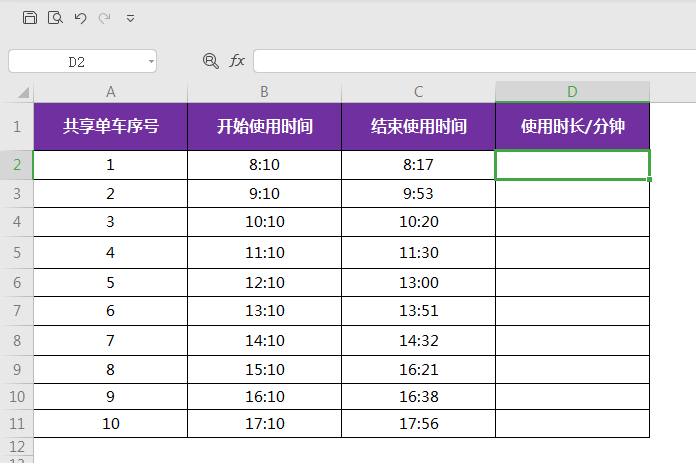This screenshot has width=696, height=463.
Task: Open the Name Box dropdown arrow
Action: (151, 62)
